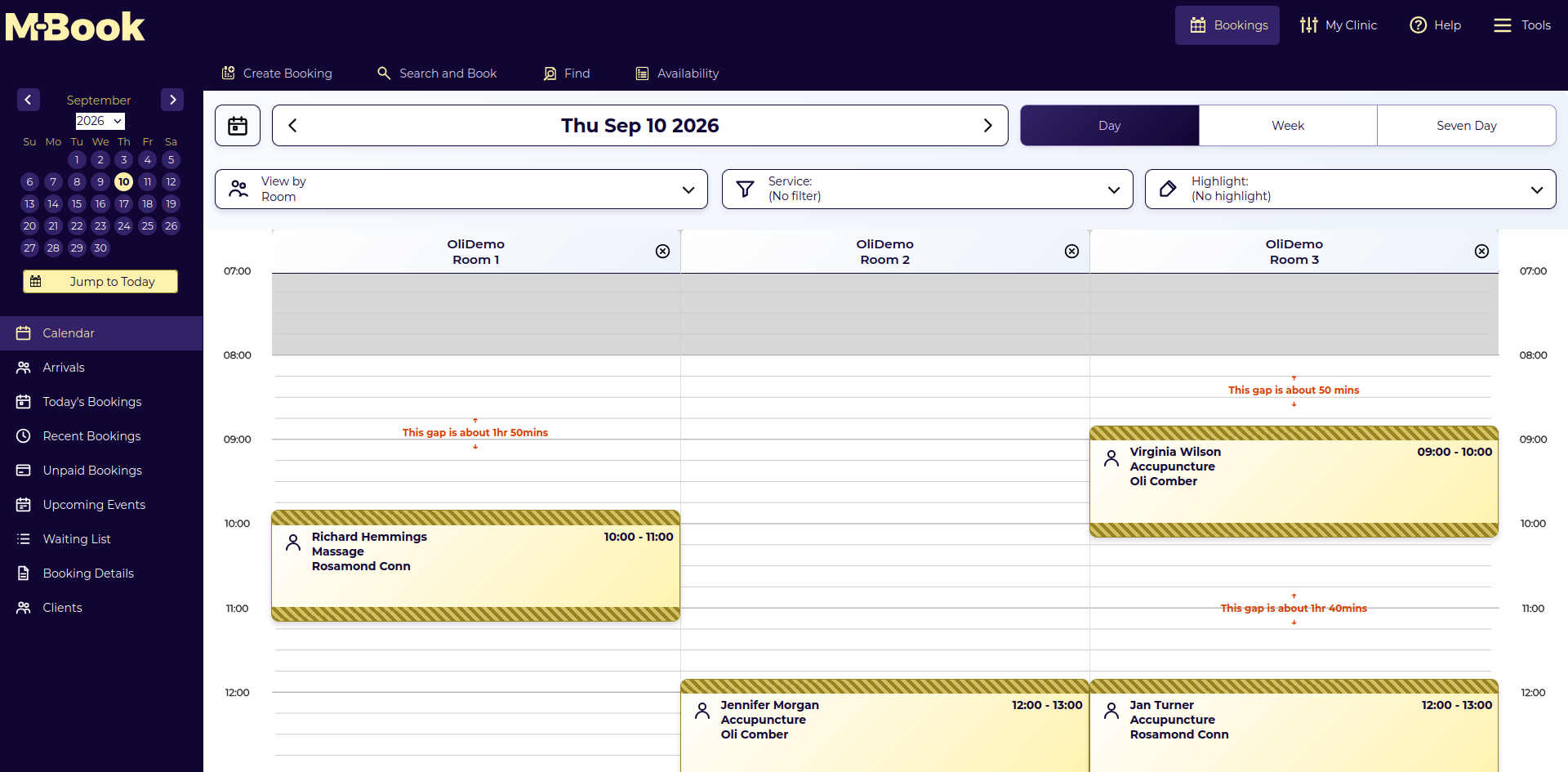Click the Find option
1568x772 pixels.
[567, 74]
